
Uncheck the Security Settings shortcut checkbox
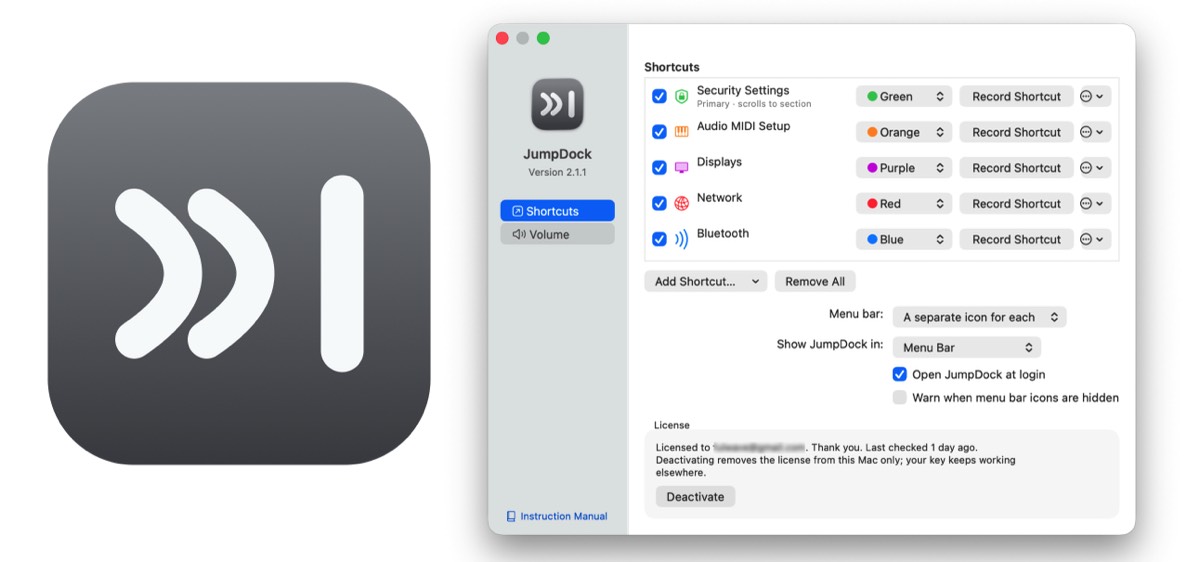pyautogui.click(x=659, y=96)
